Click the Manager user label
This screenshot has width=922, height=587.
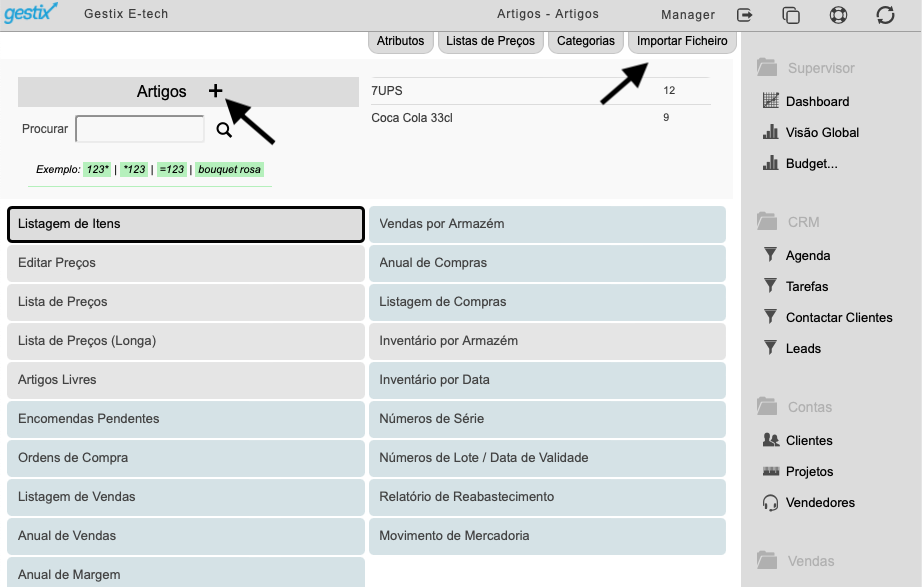(x=688, y=15)
